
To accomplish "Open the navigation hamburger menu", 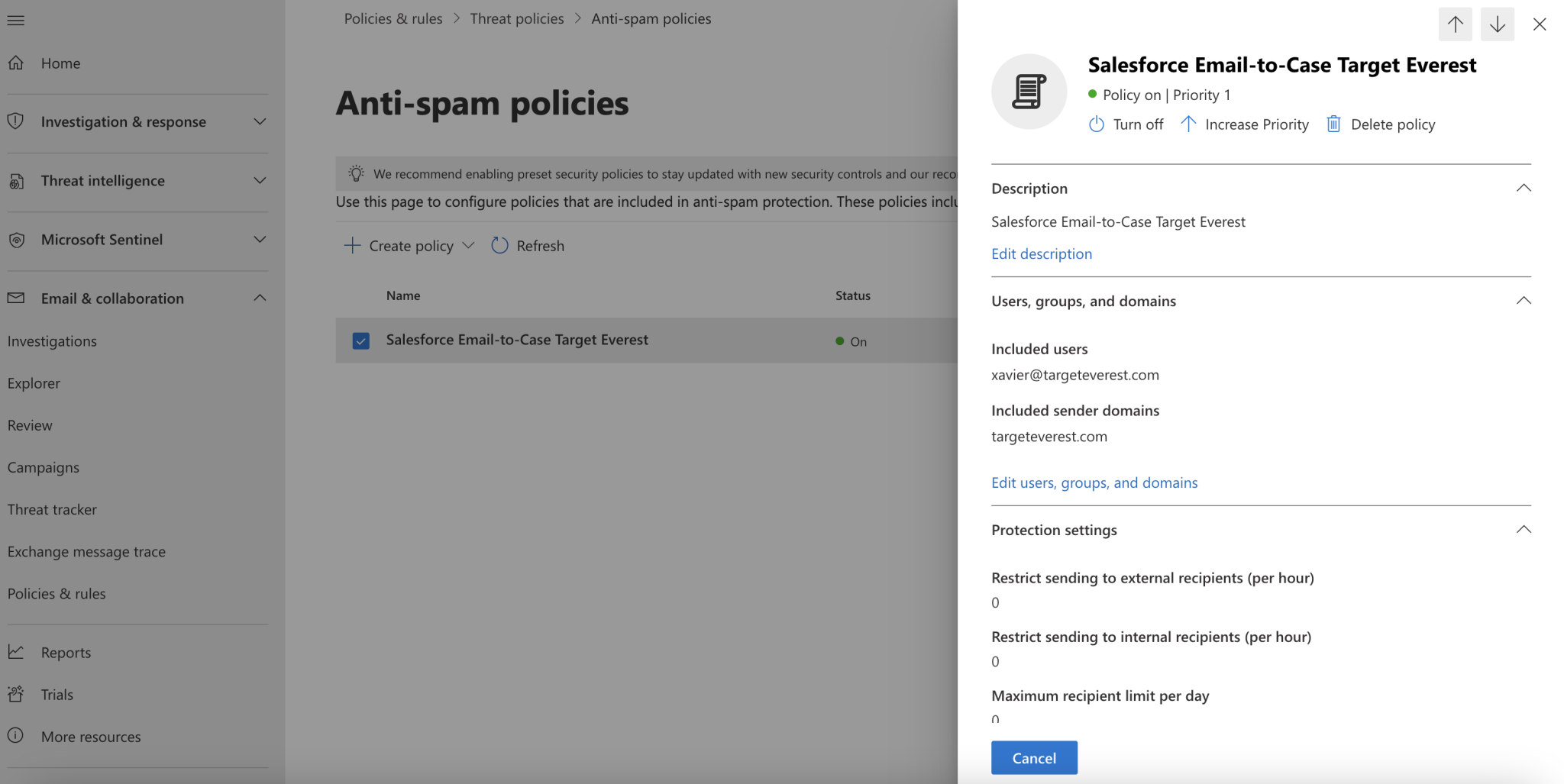I will (16, 21).
